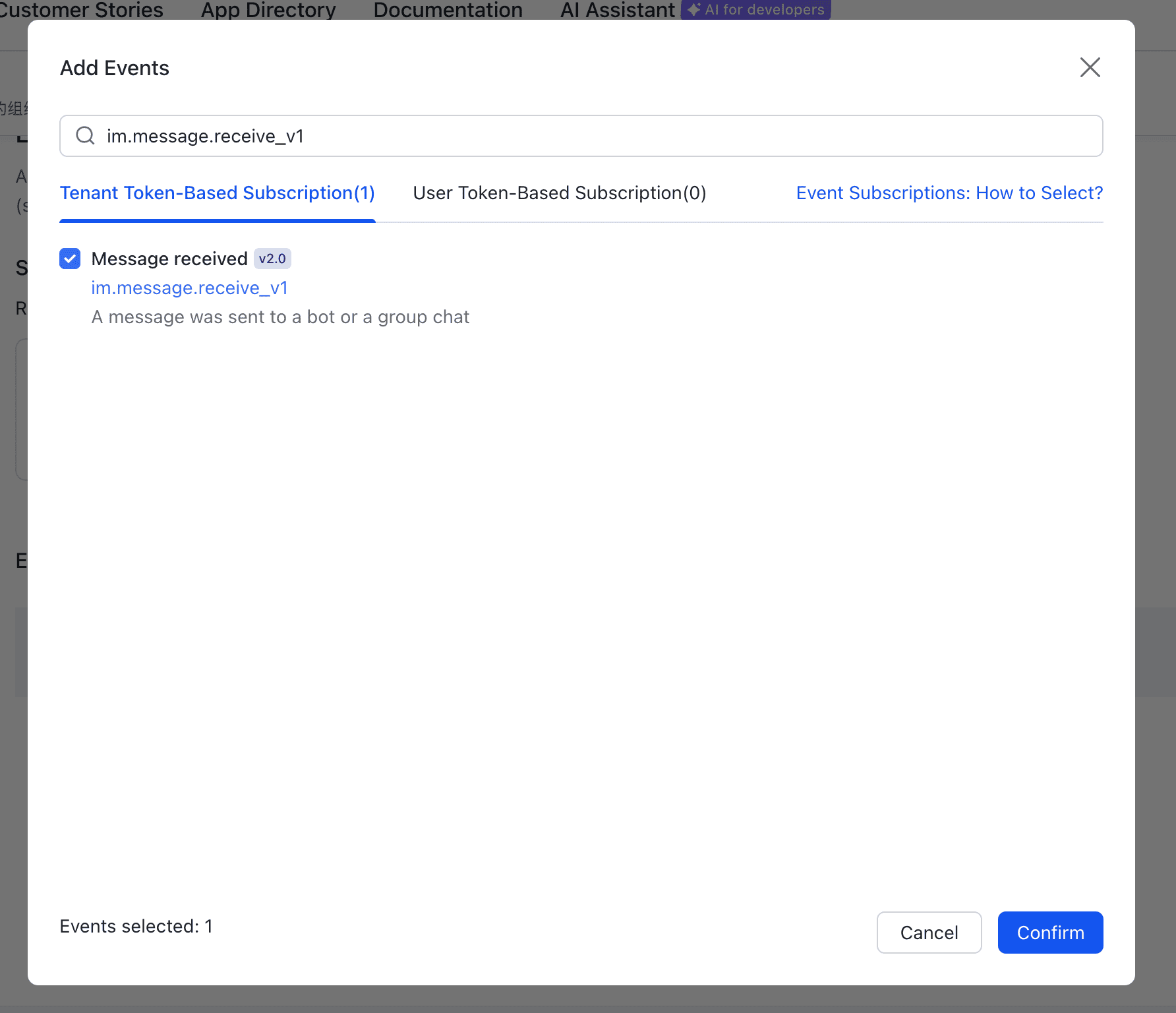Click the Message received event title
This screenshot has height=1013, width=1176.
pyautogui.click(x=169, y=259)
